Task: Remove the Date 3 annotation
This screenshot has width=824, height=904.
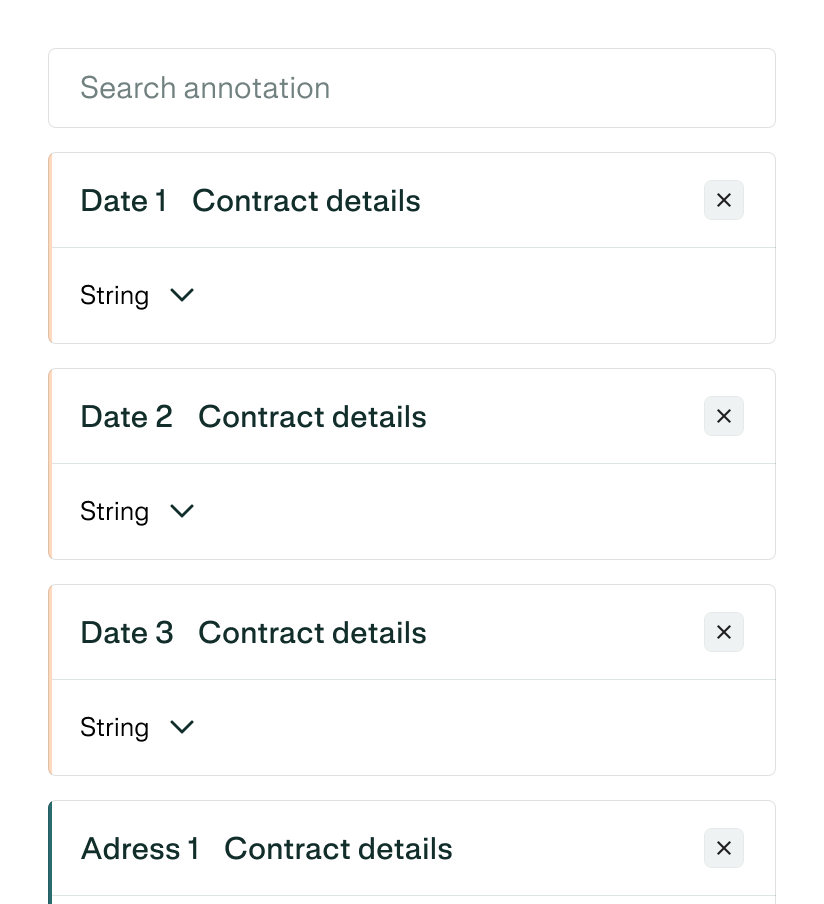Action: [723, 632]
